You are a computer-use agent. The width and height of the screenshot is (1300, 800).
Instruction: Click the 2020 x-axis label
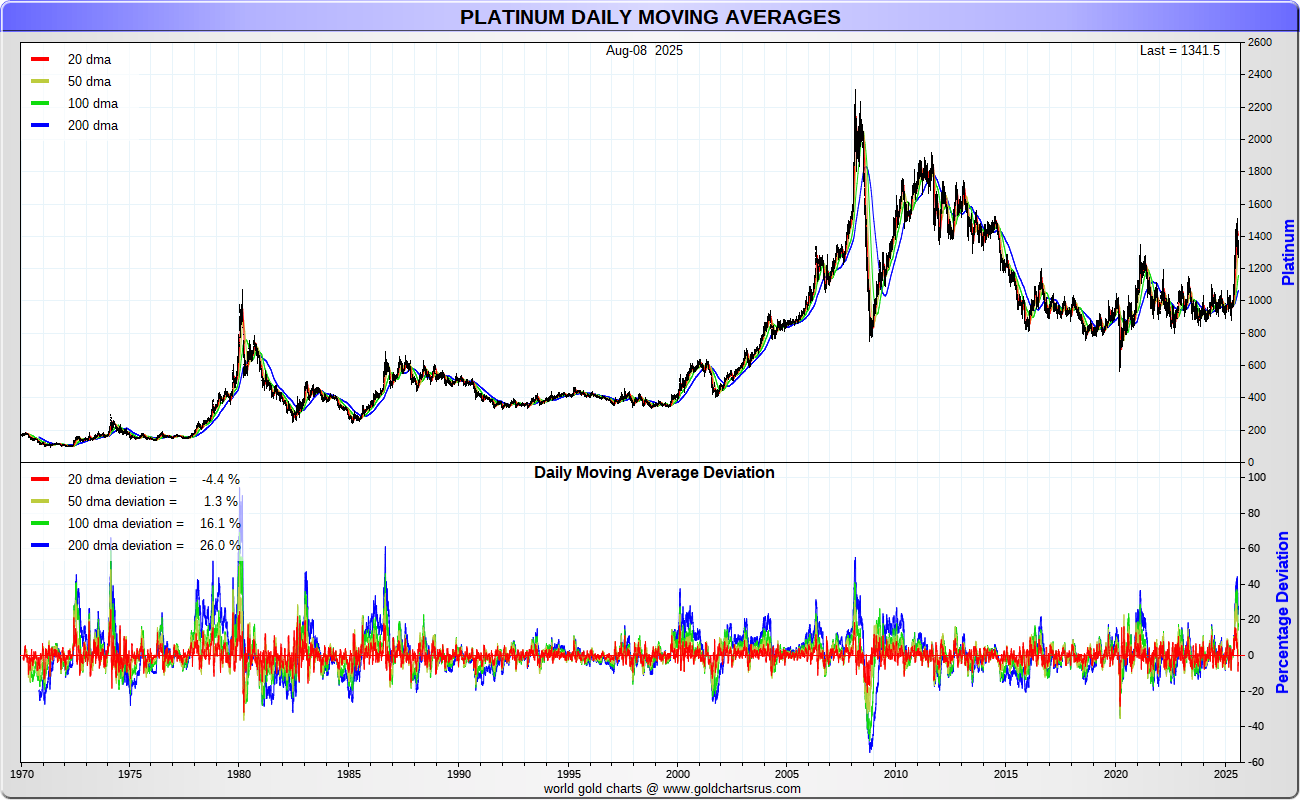point(1116,773)
